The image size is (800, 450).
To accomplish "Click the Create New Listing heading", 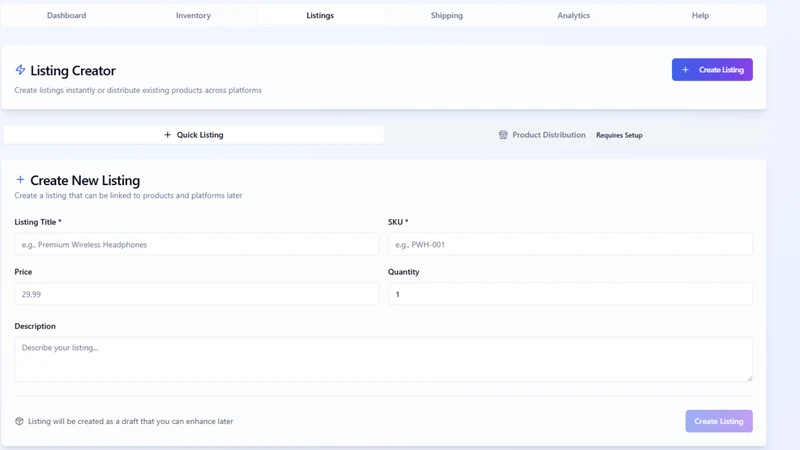I will click(85, 181).
